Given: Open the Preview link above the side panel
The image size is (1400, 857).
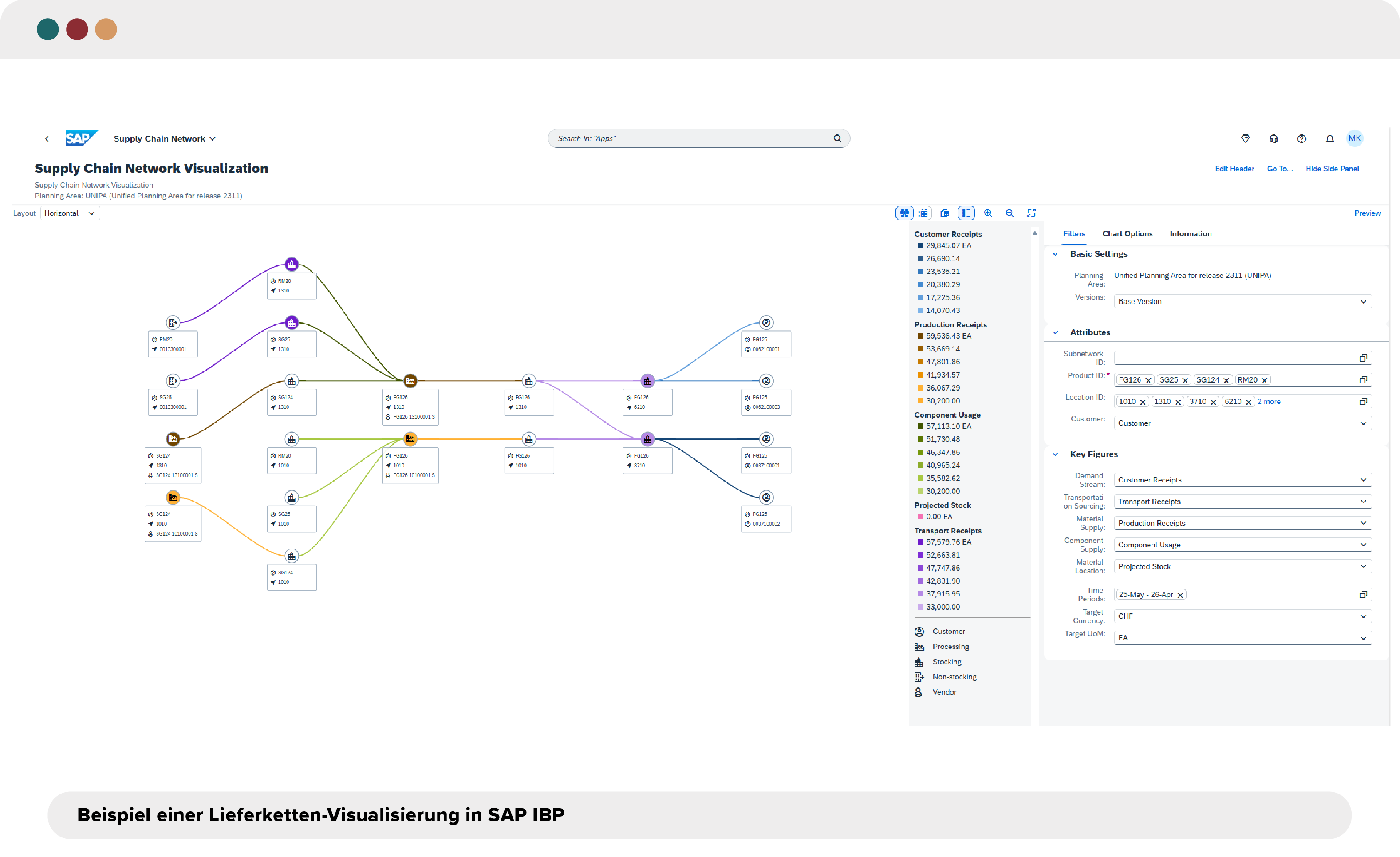Looking at the screenshot, I should point(1368,213).
